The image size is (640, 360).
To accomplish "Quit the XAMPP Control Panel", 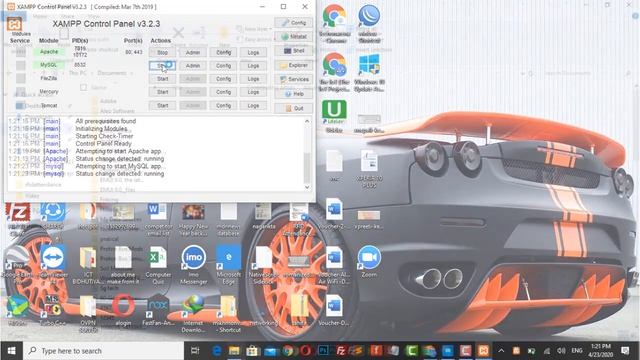I will point(293,108).
